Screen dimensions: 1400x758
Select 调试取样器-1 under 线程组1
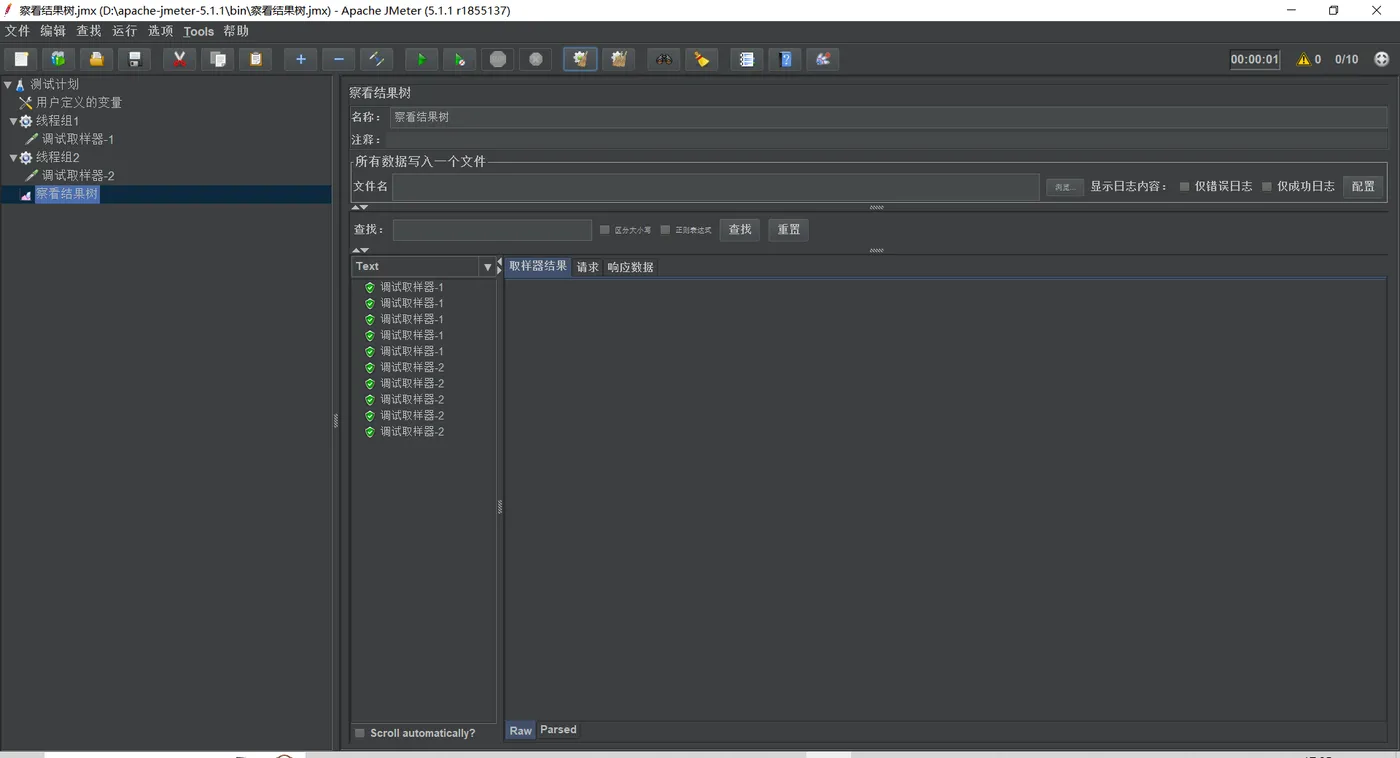tap(78, 139)
